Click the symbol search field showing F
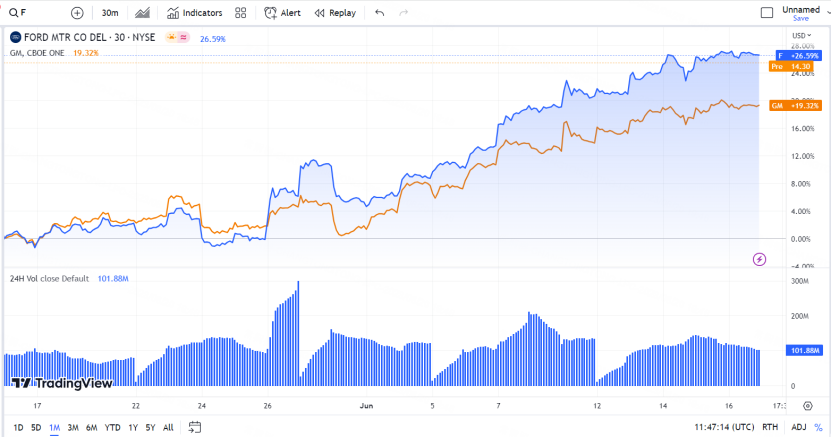Image resolution: width=831 pixels, height=437 pixels. [x=30, y=13]
